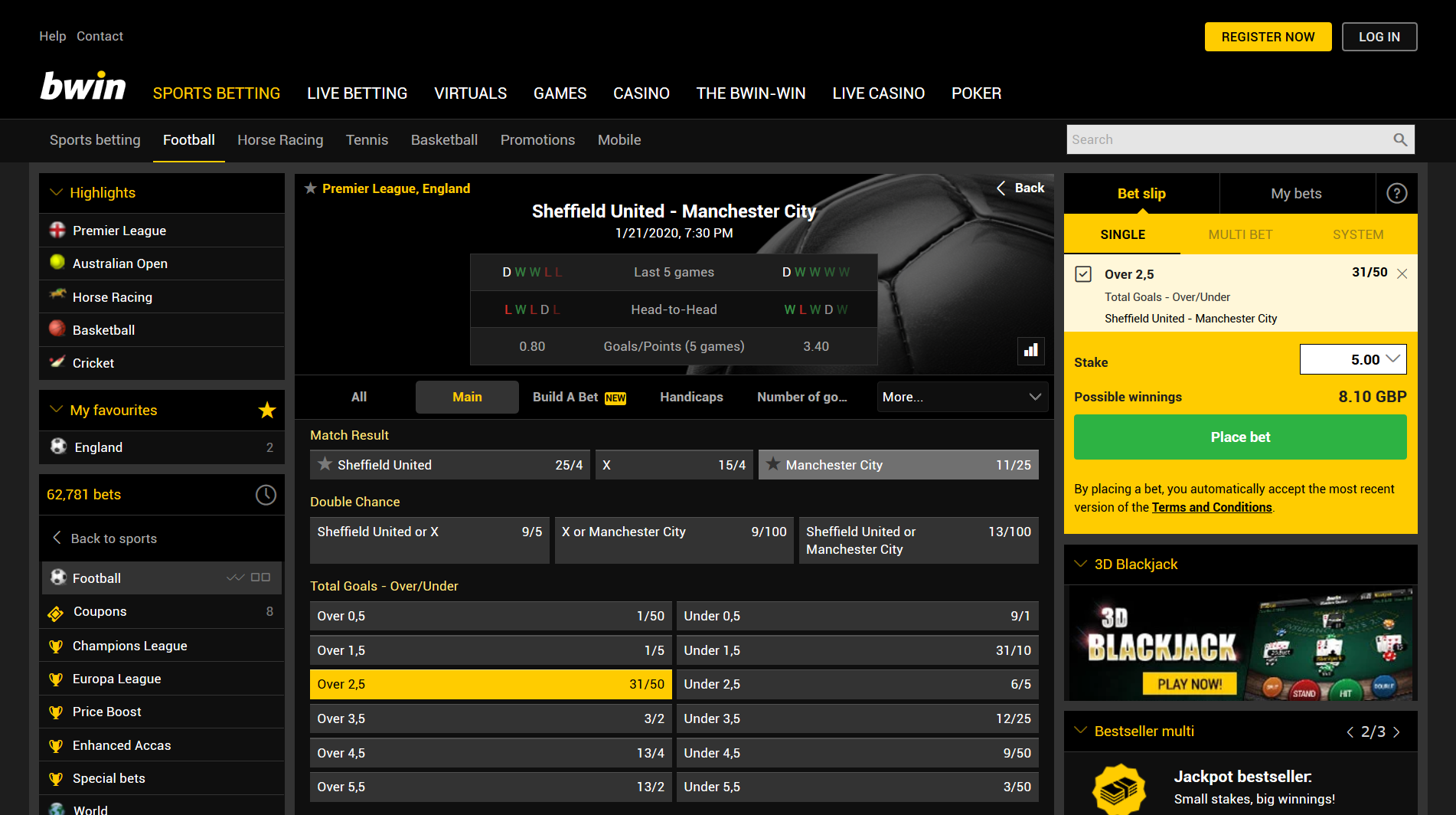Select Manchester City match result 11/25
The image size is (1456, 815).
pyautogui.click(x=899, y=465)
